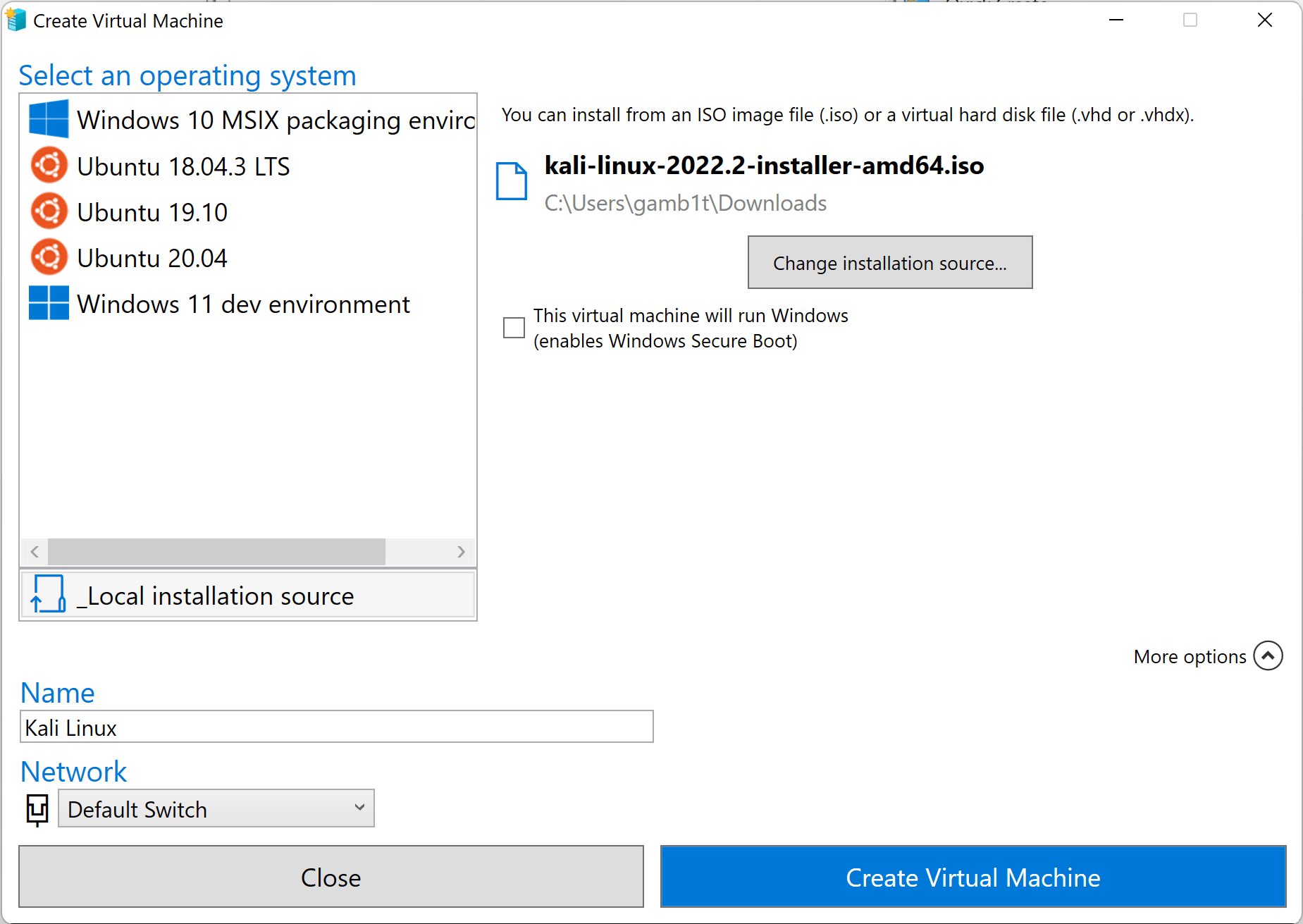
Task: Click the left scroll arrow under the OS list
Action: click(34, 552)
